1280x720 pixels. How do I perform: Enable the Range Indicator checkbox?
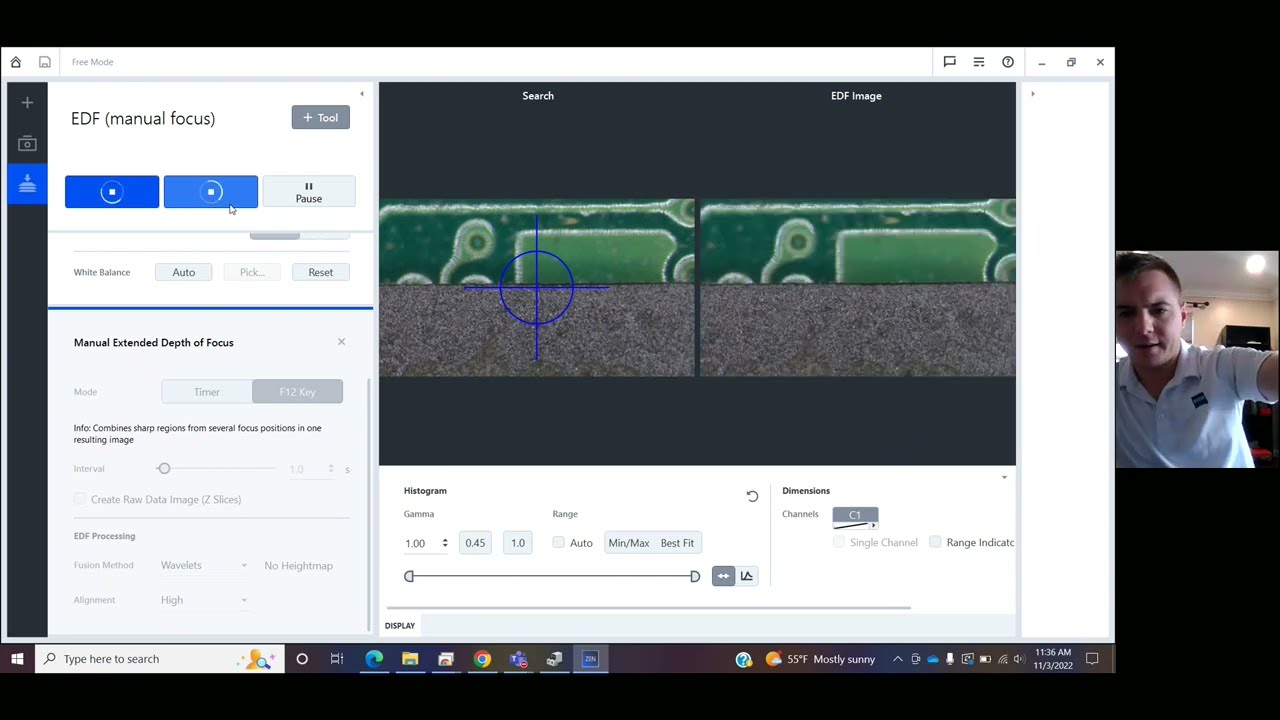(935, 542)
